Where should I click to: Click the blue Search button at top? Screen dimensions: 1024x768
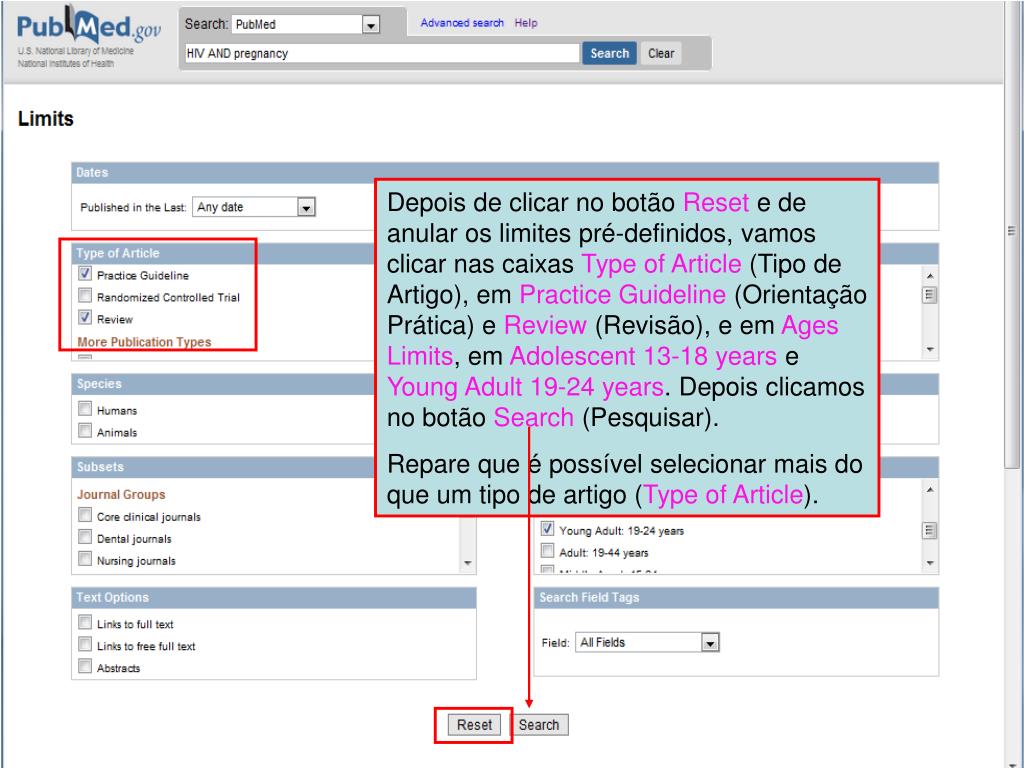pos(609,54)
